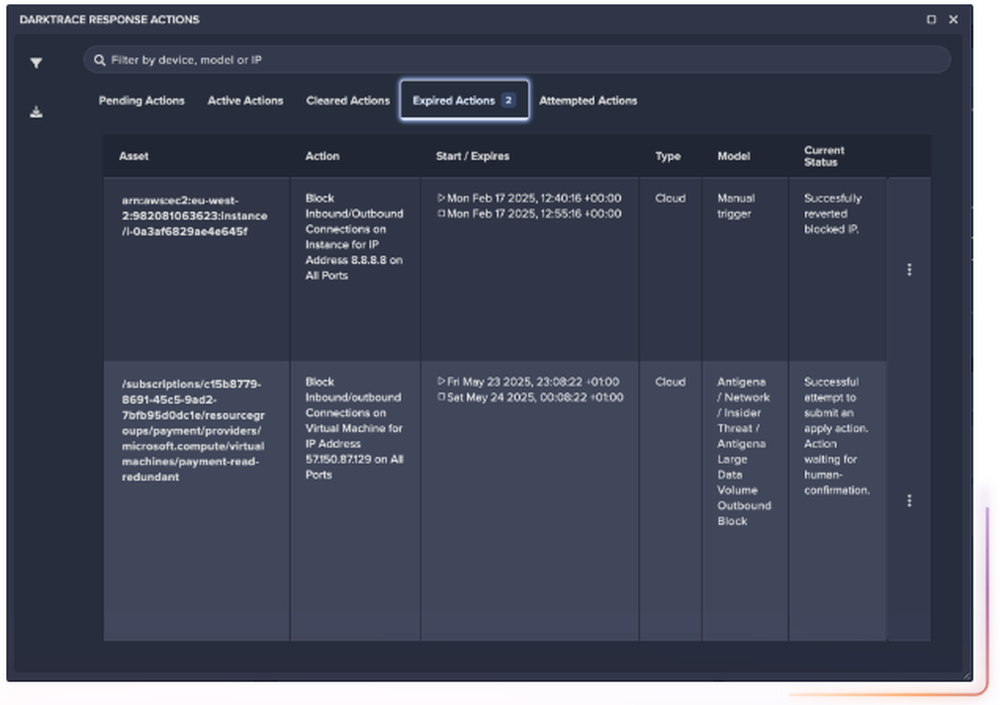Click the Action column header
This screenshot has height=705, width=1000.
[x=322, y=156]
